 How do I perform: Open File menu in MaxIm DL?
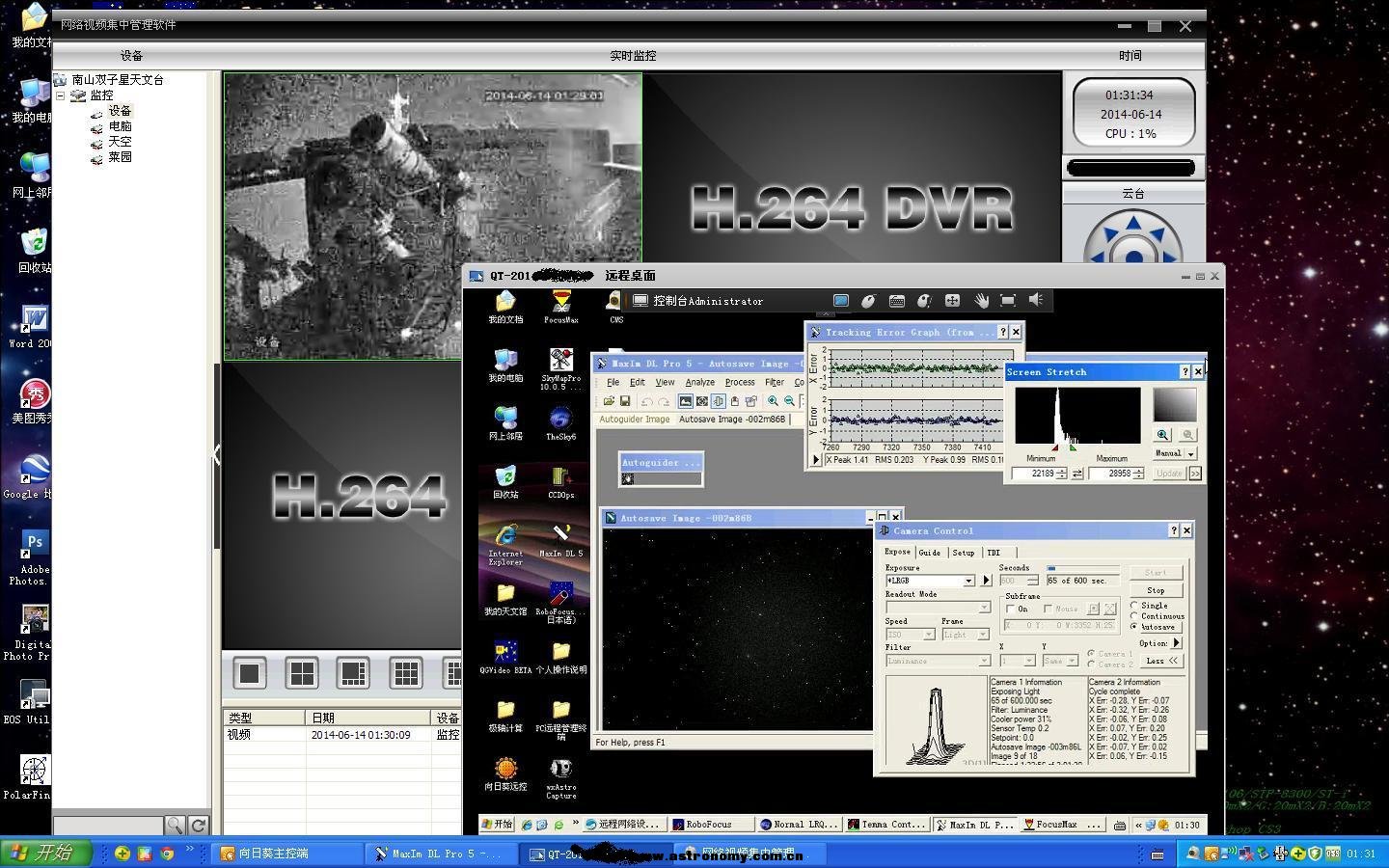point(613,382)
